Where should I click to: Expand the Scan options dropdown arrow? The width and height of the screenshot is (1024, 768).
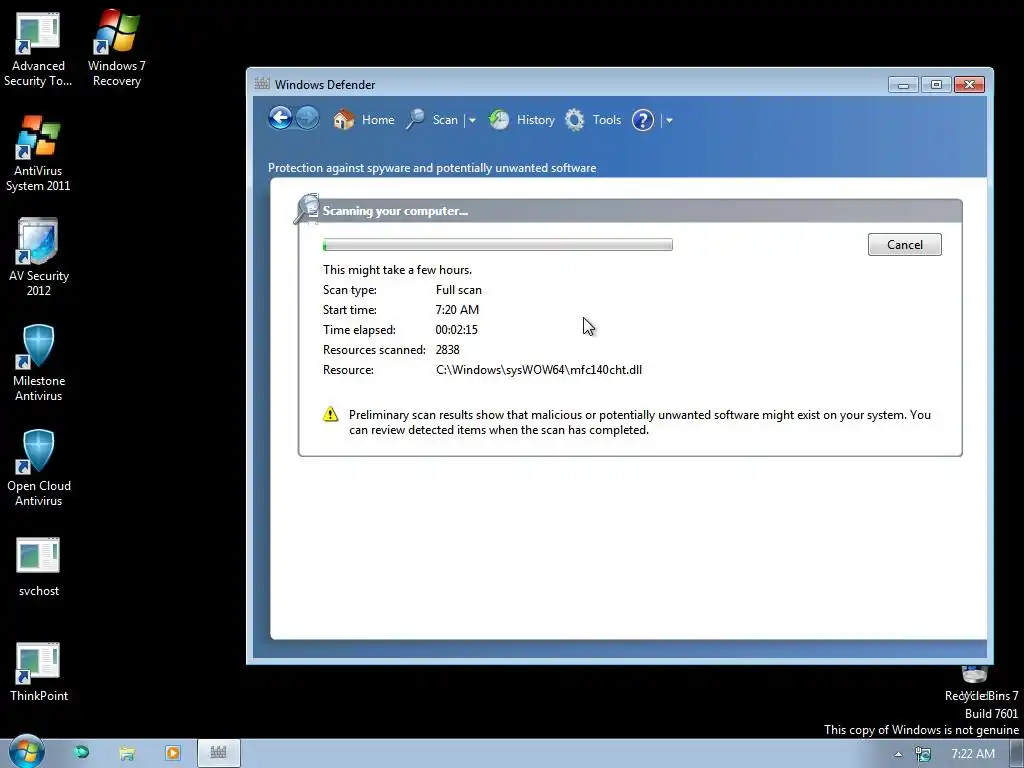[x=472, y=120]
